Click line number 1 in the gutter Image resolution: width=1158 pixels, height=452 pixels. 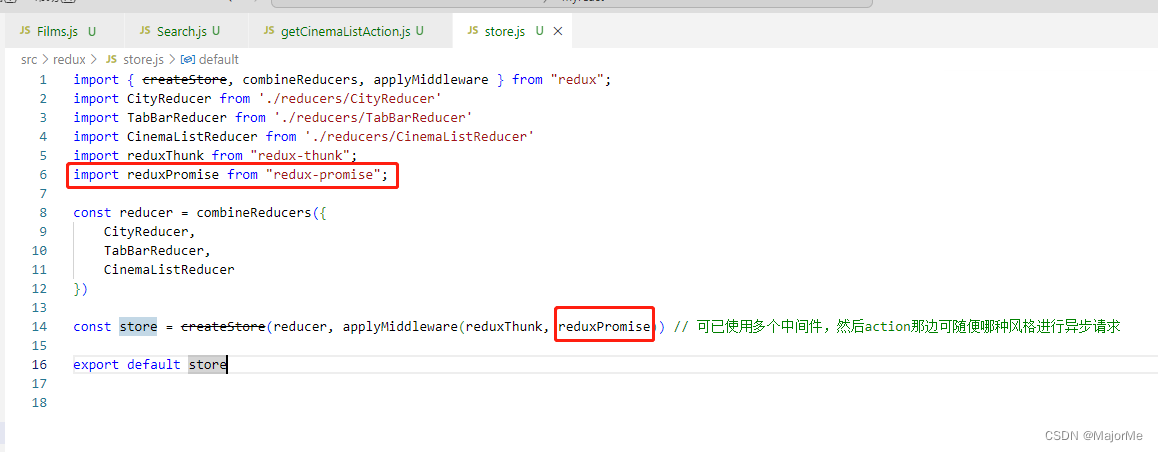[43, 80]
